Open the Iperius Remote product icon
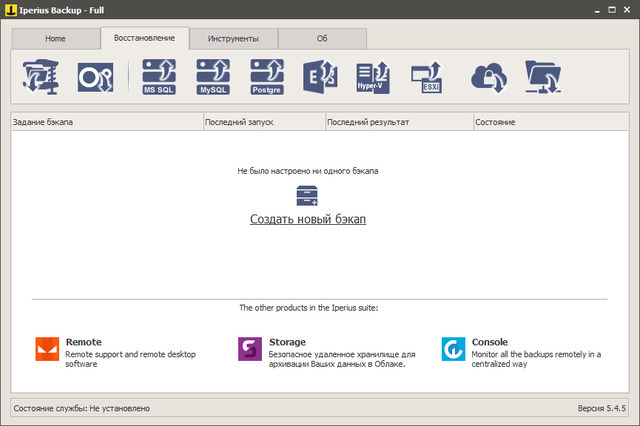The image size is (640, 426). (47, 349)
